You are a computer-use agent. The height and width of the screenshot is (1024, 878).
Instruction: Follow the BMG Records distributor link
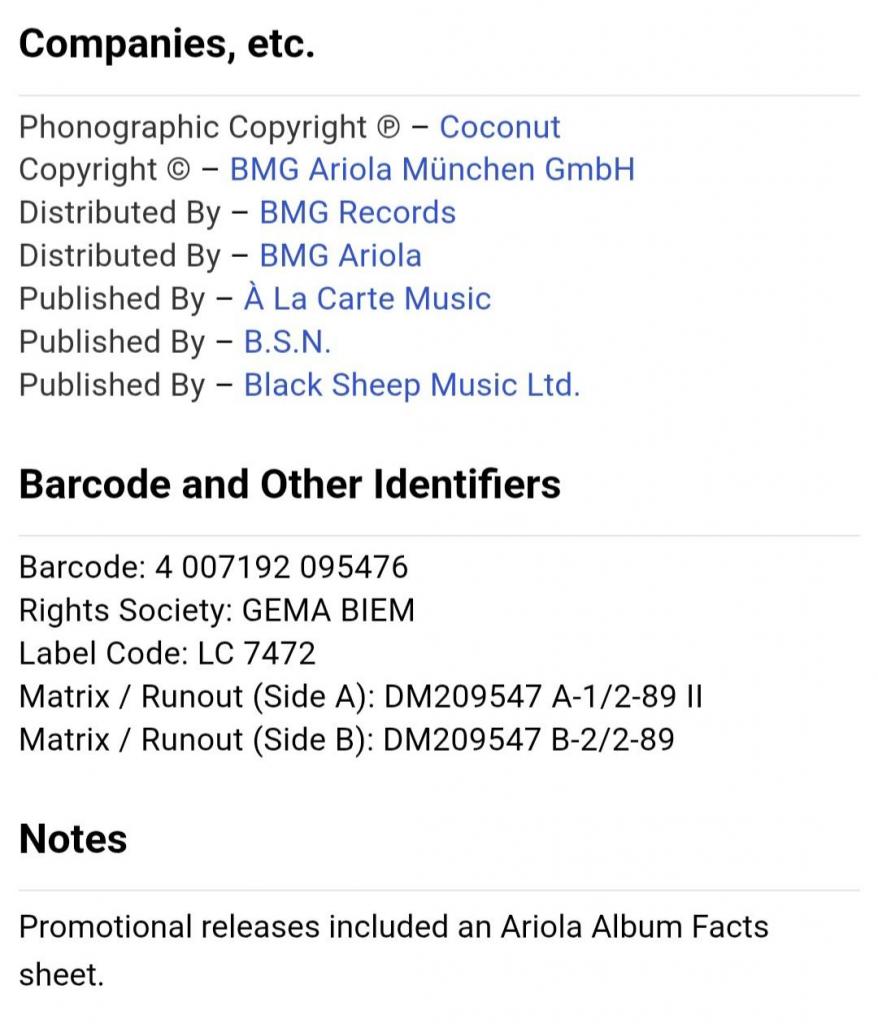pos(357,212)
